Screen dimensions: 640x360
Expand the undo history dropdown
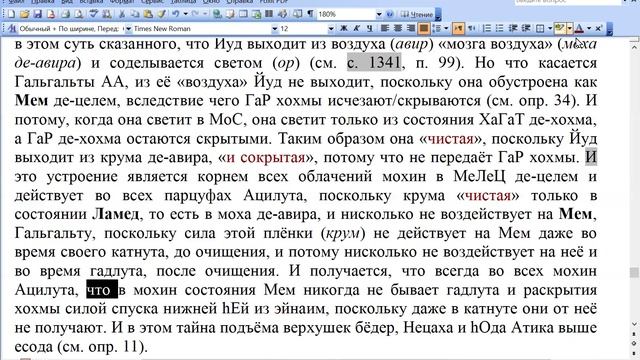pos(185,14)
